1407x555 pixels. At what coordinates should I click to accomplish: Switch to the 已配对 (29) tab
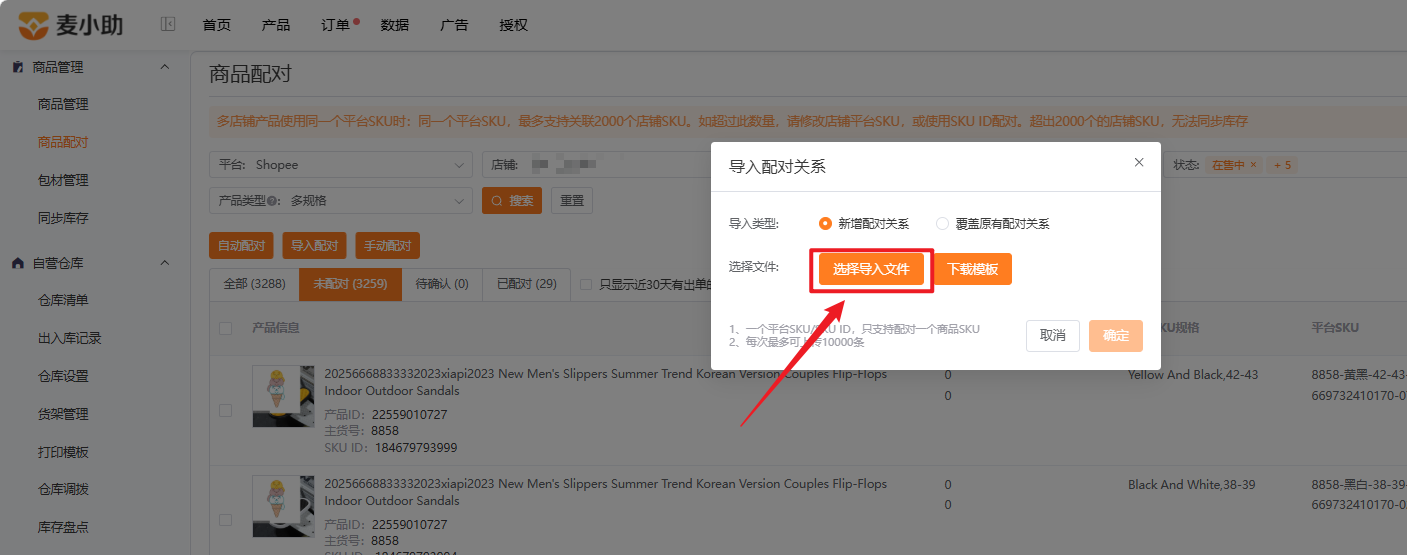tap(527, 284)
